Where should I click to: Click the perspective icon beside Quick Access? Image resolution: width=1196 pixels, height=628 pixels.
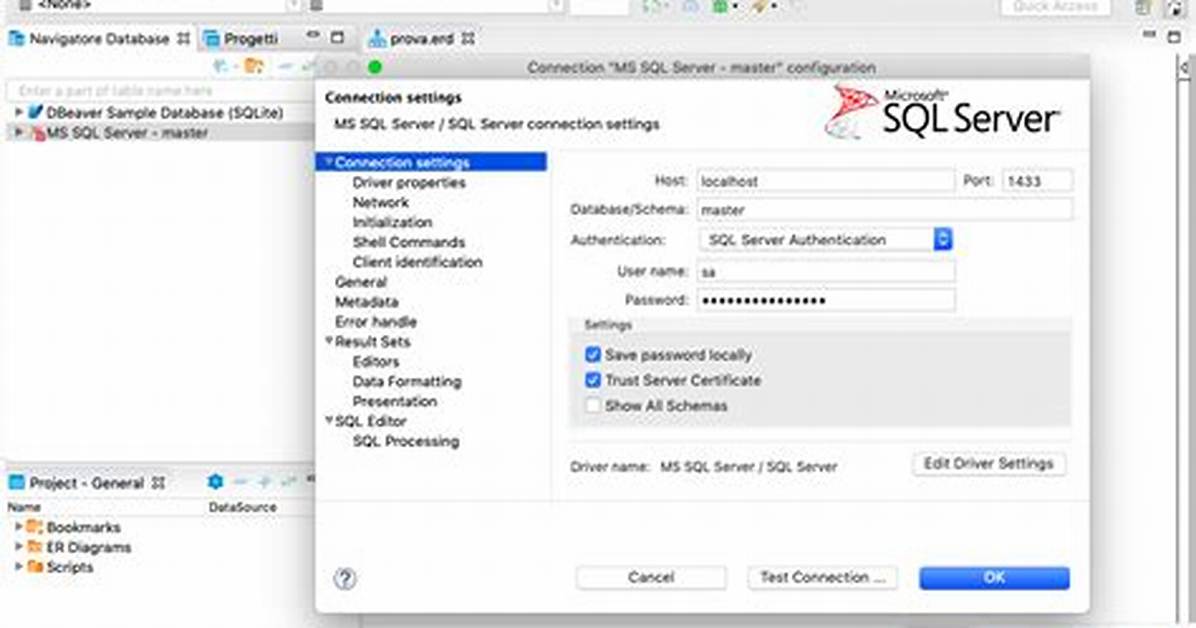tap(1142, 7)
